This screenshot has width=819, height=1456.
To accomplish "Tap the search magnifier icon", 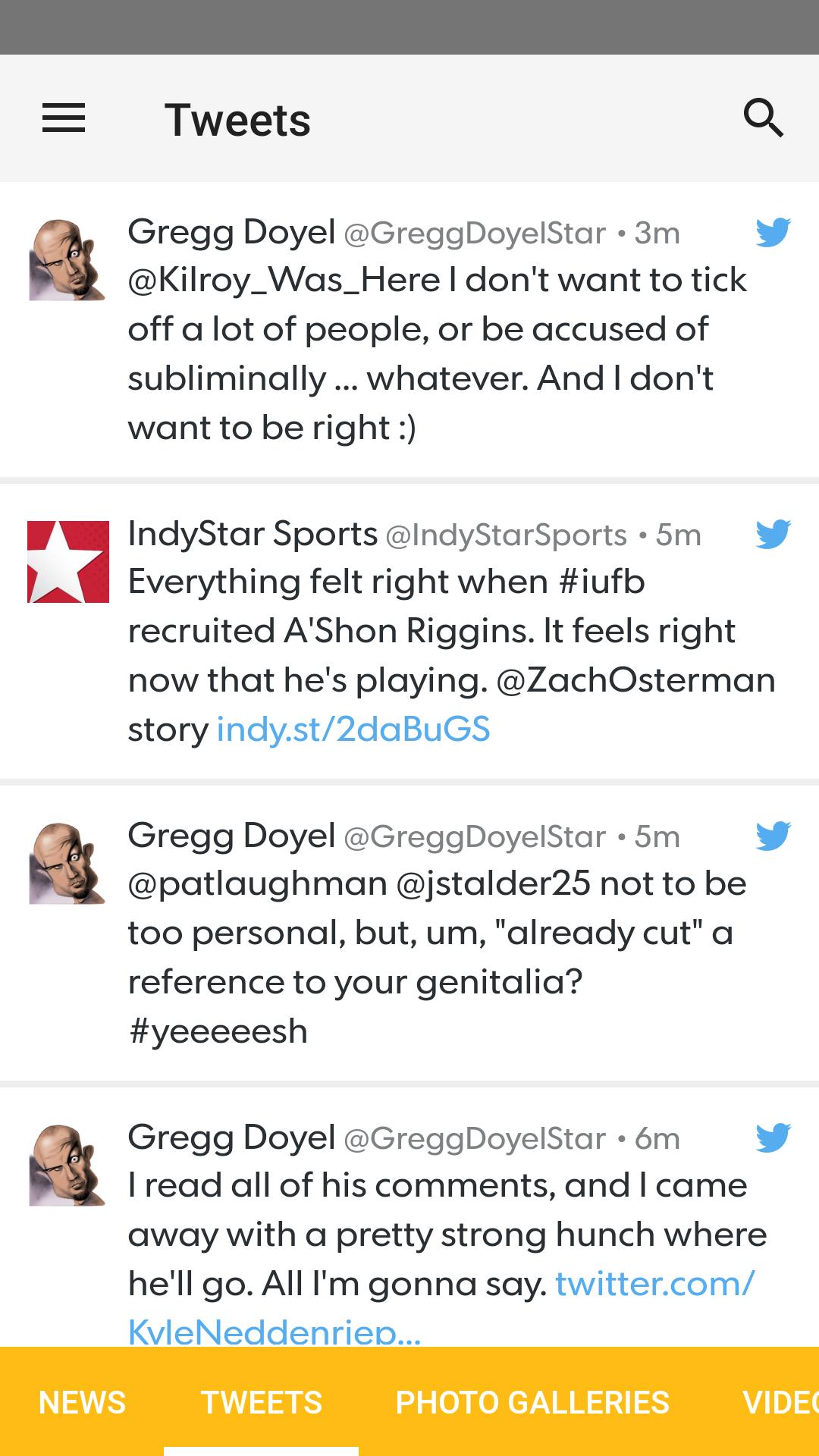I will (763, 118).
